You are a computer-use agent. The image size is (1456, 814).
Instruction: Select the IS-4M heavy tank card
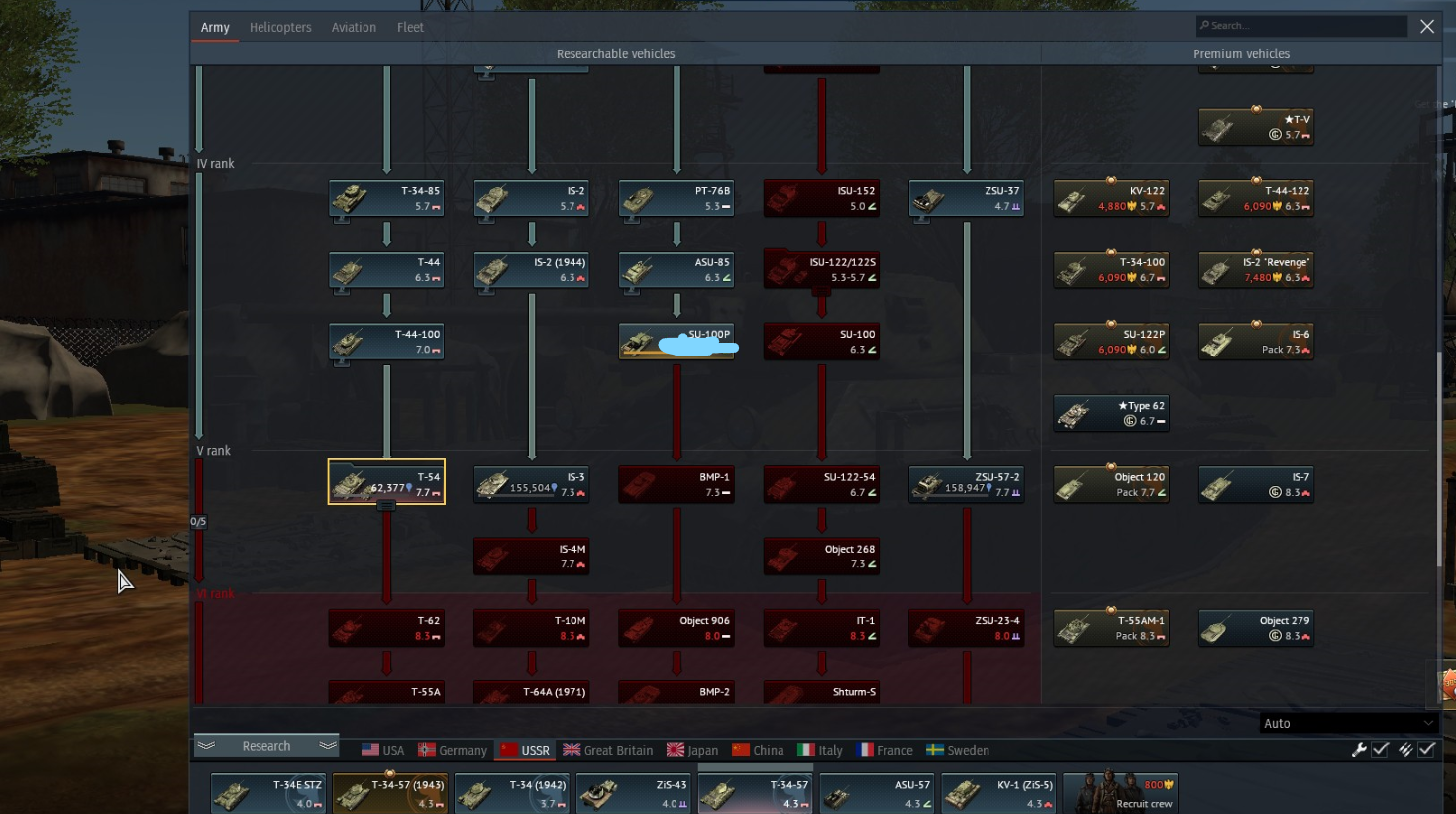(532, 556)
